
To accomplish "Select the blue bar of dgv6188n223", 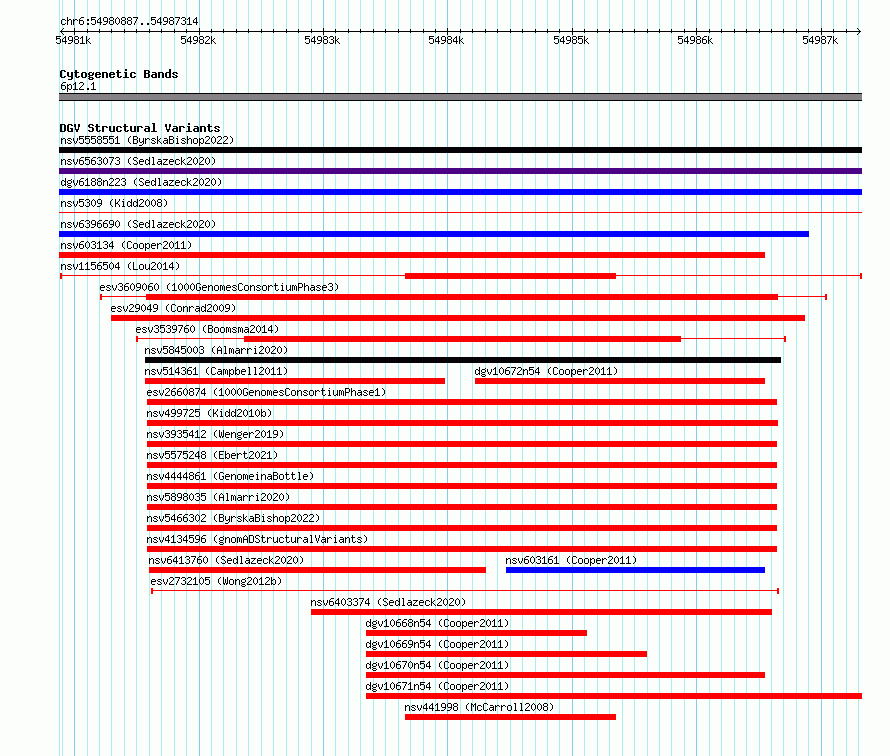I will [460, 192].
